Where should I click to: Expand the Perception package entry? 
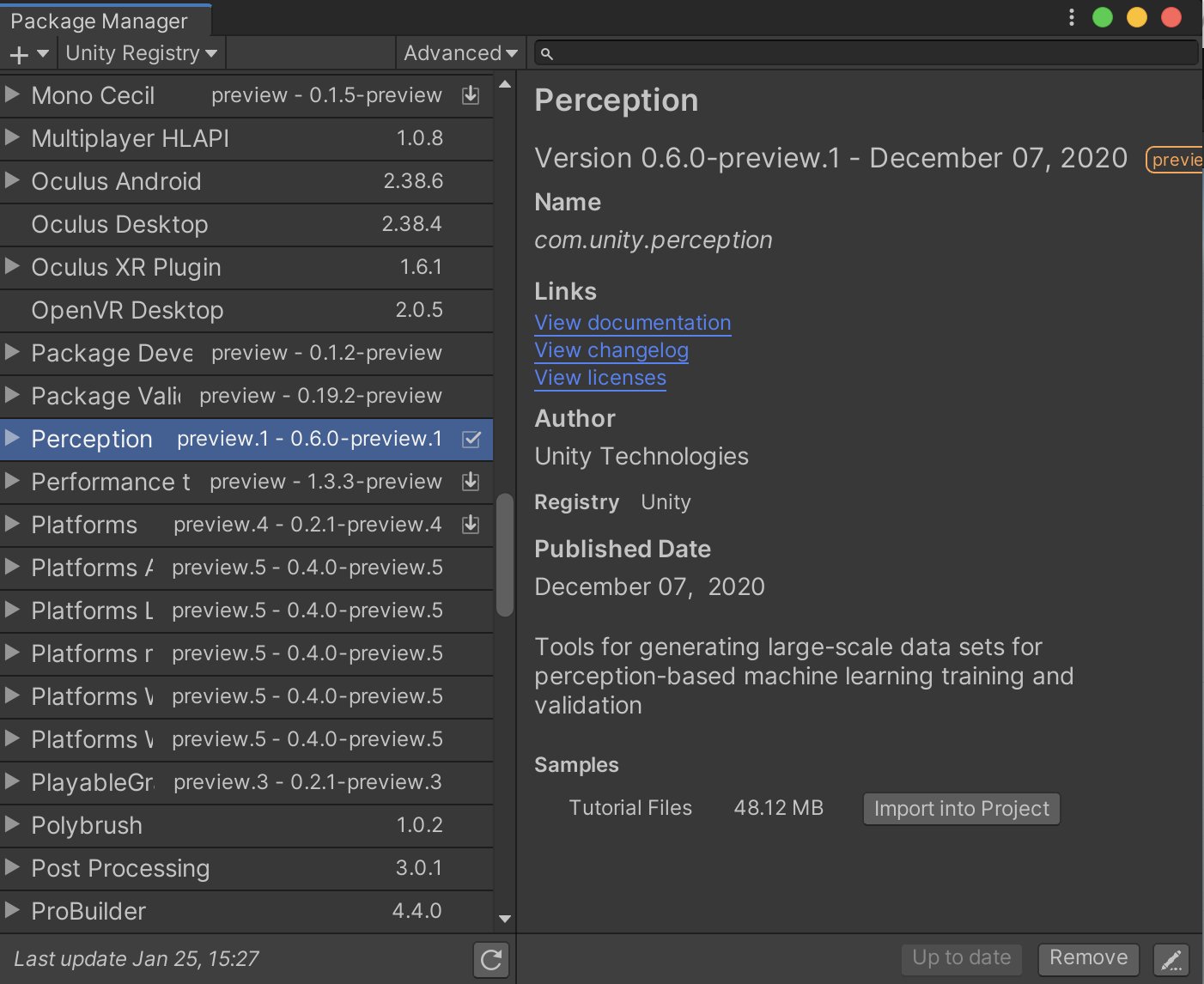12,439
